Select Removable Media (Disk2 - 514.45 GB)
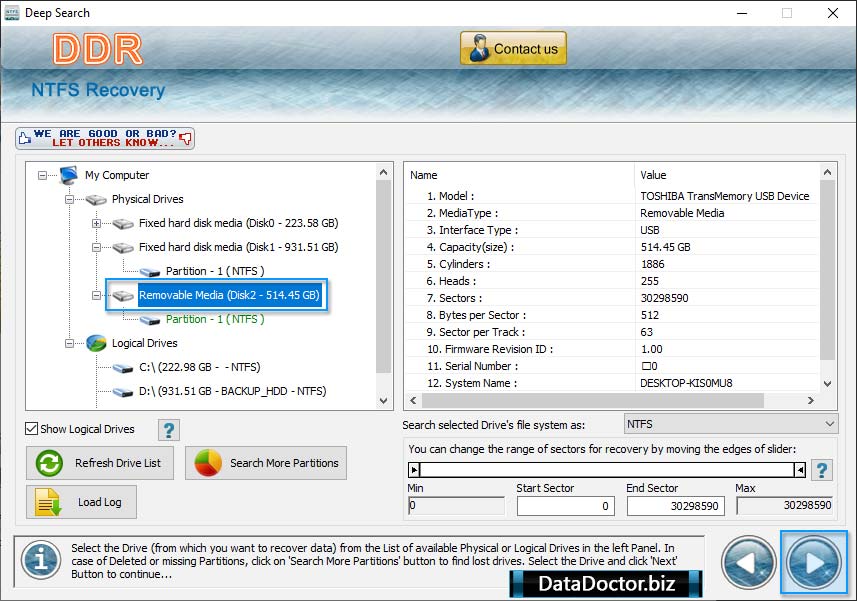This screenshot has height=601, width=857. (229, 295)
